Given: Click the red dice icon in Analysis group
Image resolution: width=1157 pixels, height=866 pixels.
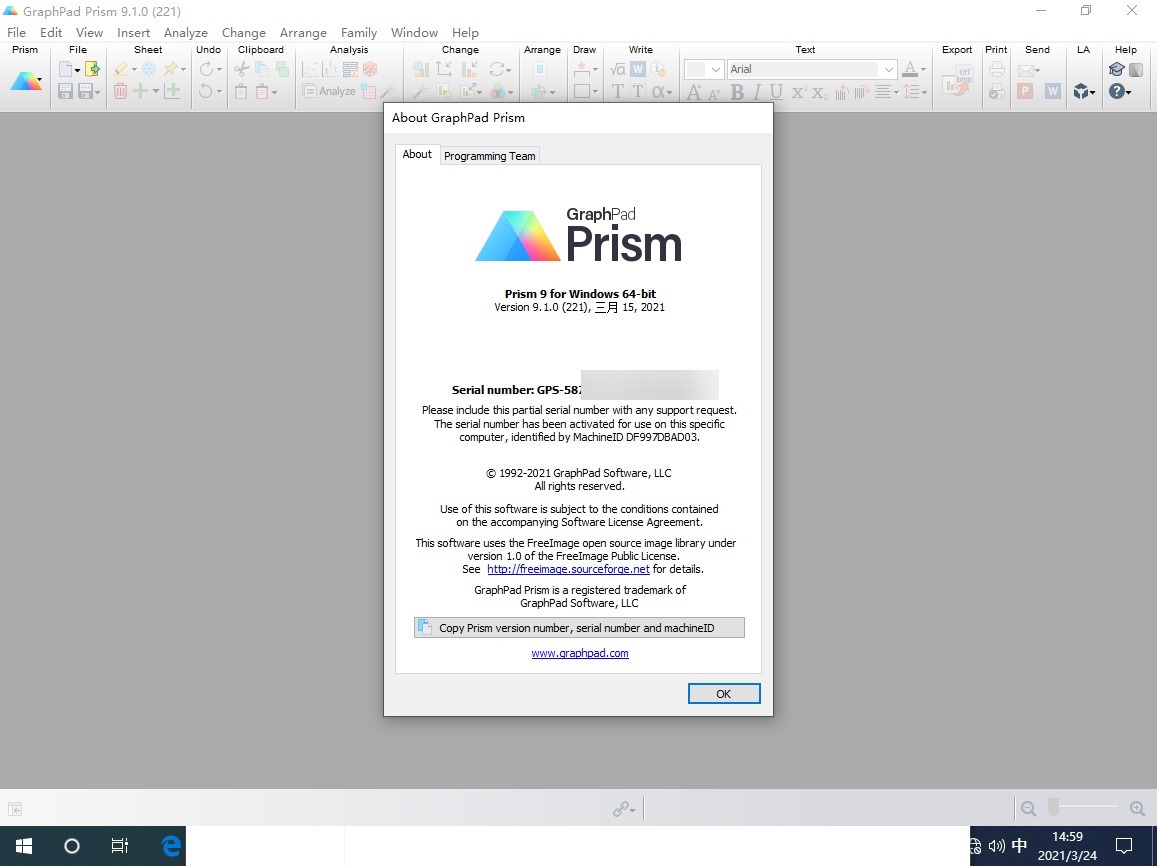Looking at the screenshot, I should [x=370, y=69].
